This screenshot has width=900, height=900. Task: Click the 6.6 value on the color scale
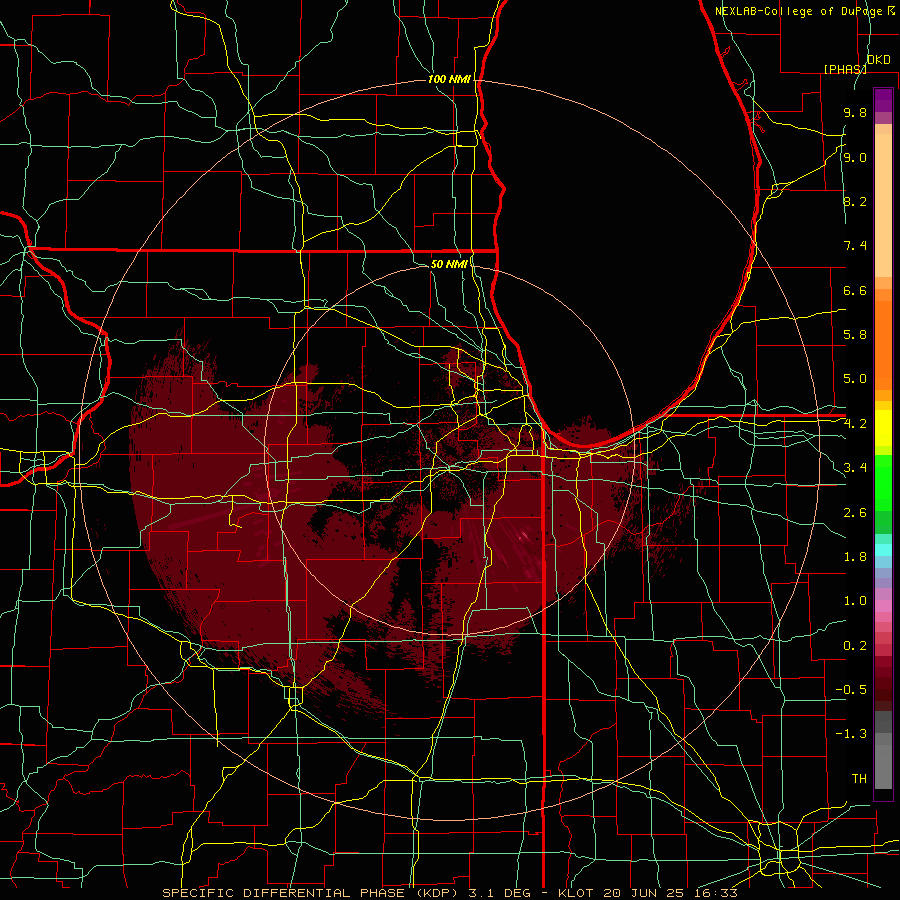point(855,290)
